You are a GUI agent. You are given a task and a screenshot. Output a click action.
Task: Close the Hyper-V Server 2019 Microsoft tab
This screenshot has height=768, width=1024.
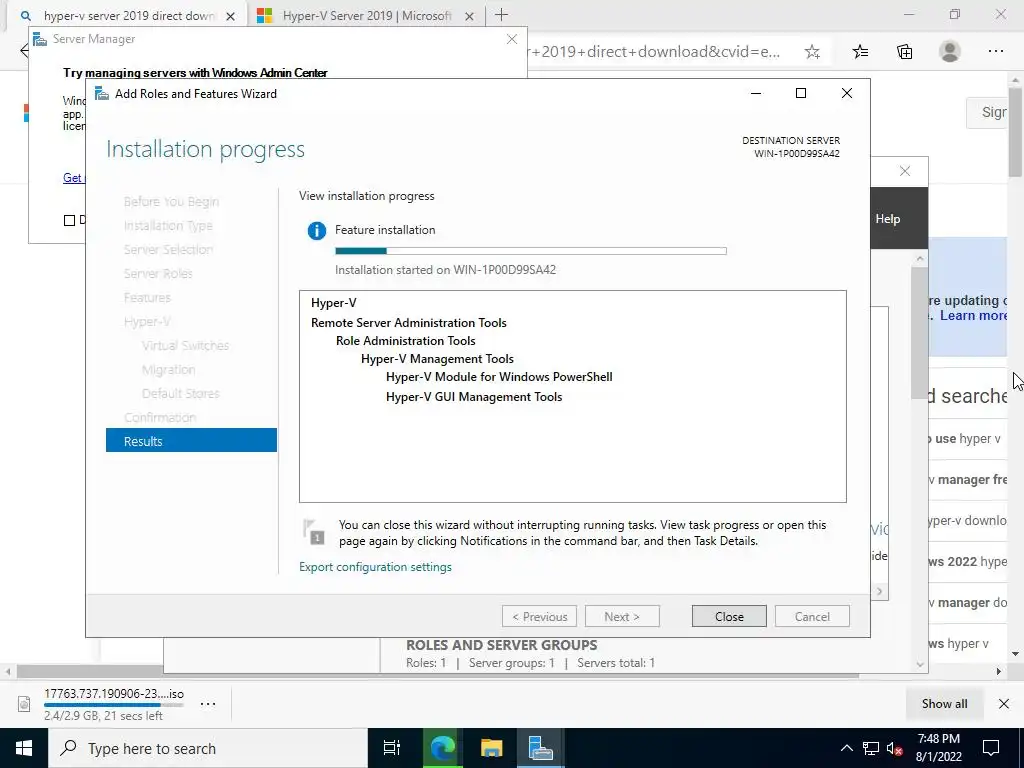pyautogui.click(x=469, y=16)
